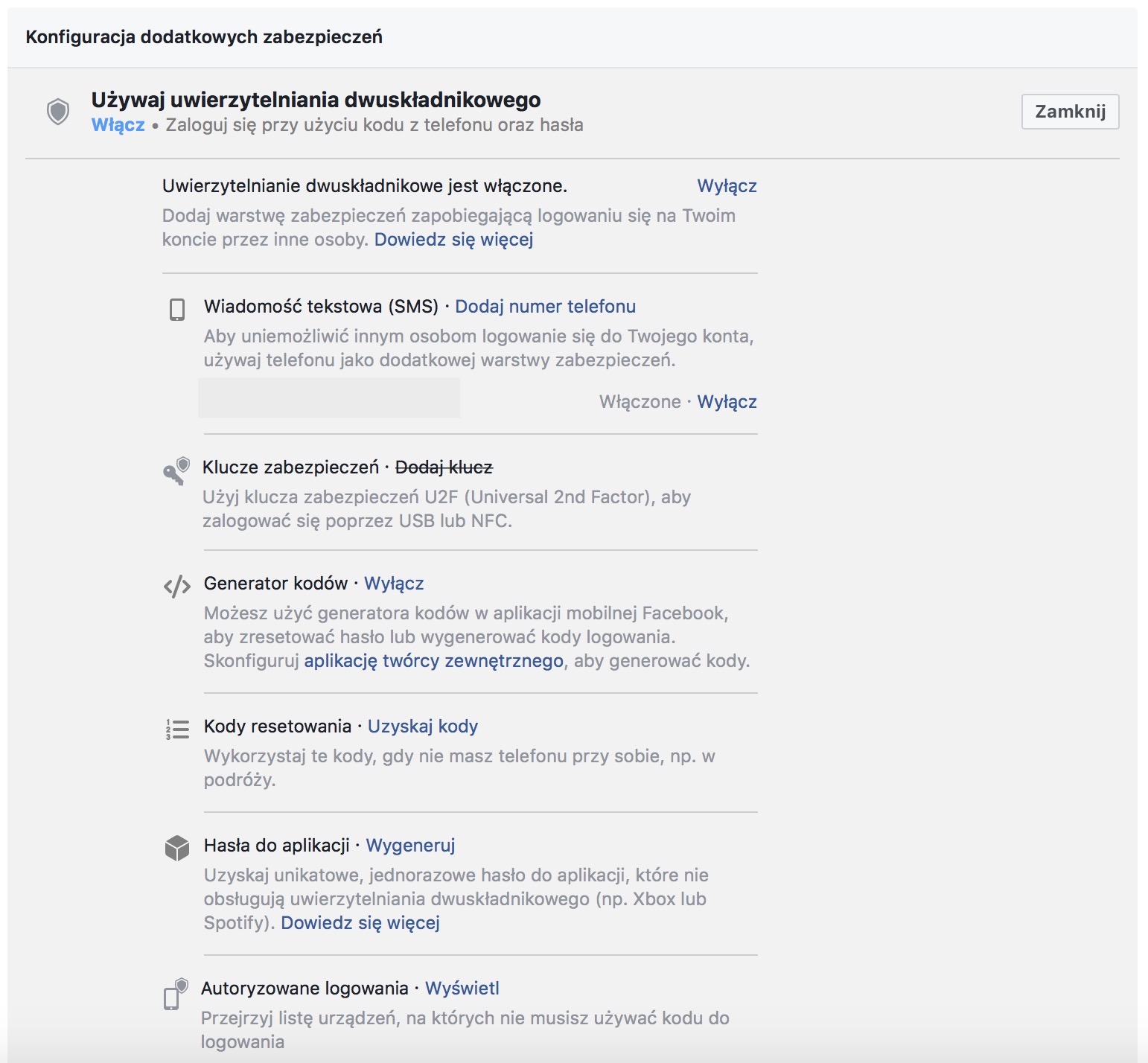The height and width of the screenshot is (1063, 1148).
Task: Close the section with Zamknij button
Action: (1070, 112)
